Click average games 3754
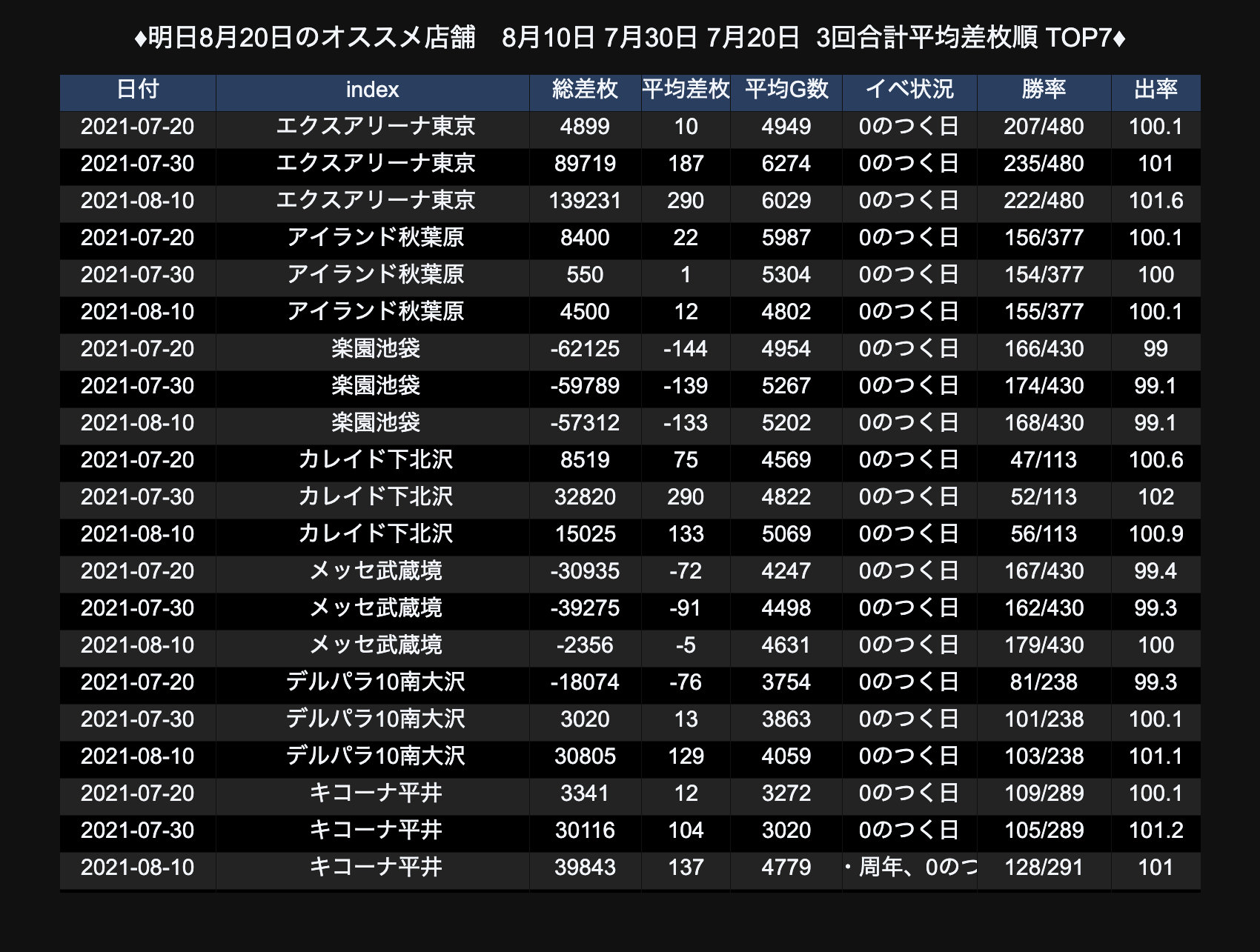Image resolution: width=1260 pixels, height=952 pixels. pos(786,682)
